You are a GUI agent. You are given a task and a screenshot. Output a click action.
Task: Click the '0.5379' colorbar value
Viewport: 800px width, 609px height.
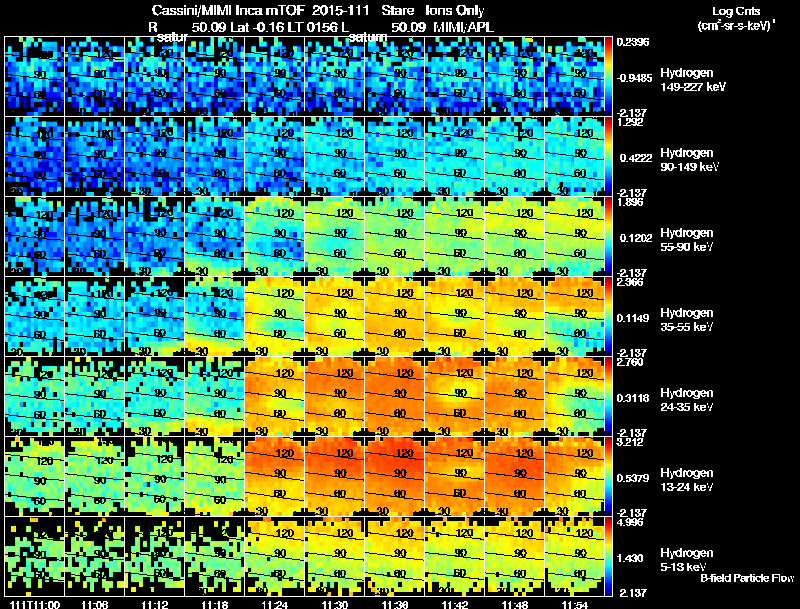633,478
